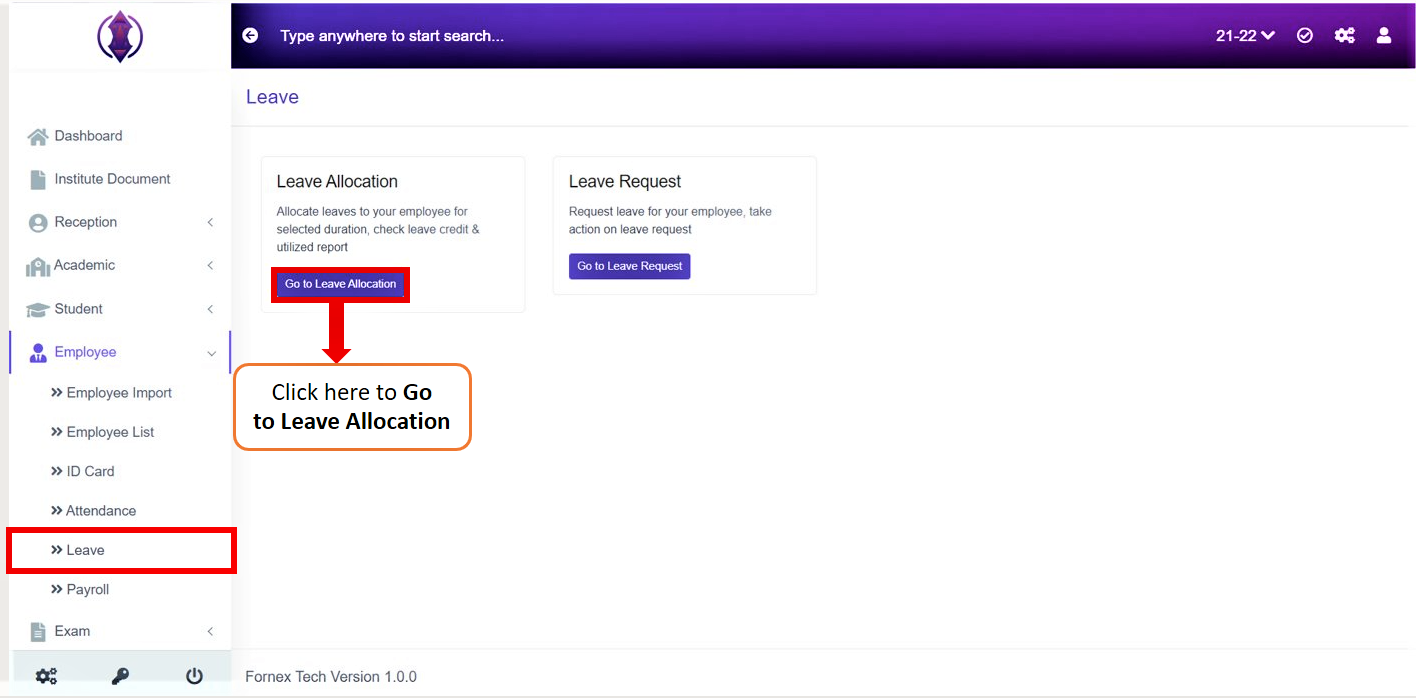Click the Dashboard home icon

[37, 137]
